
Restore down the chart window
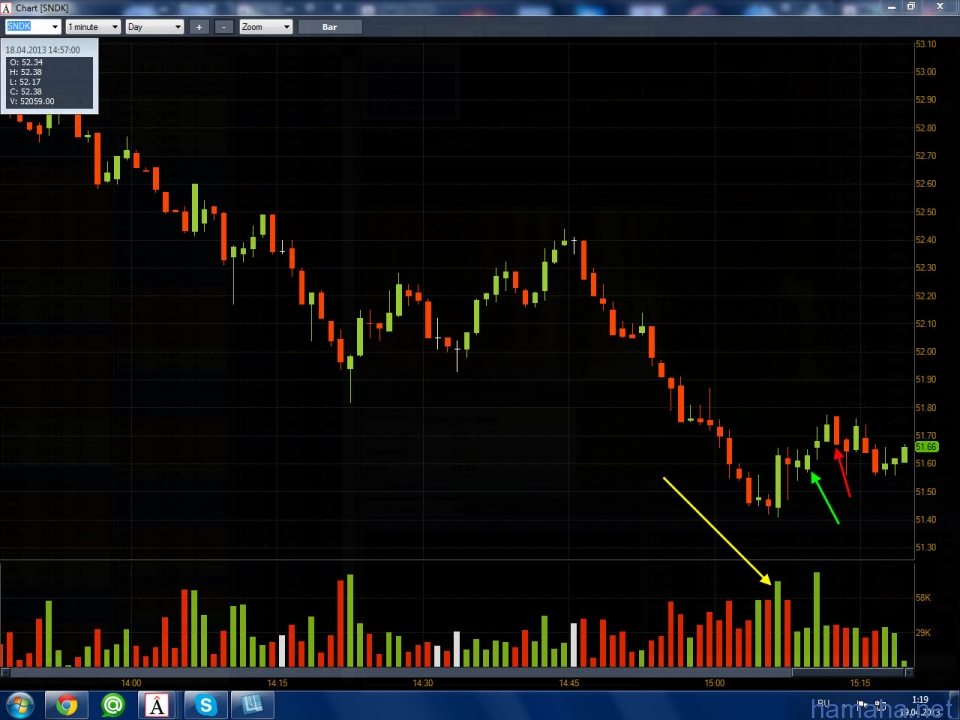pos(911,7)
